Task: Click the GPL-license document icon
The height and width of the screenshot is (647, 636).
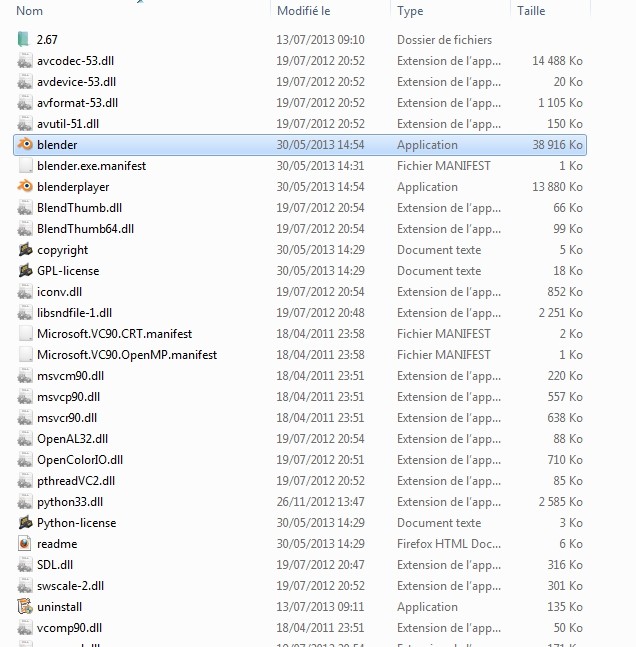Action: [25, 271]
